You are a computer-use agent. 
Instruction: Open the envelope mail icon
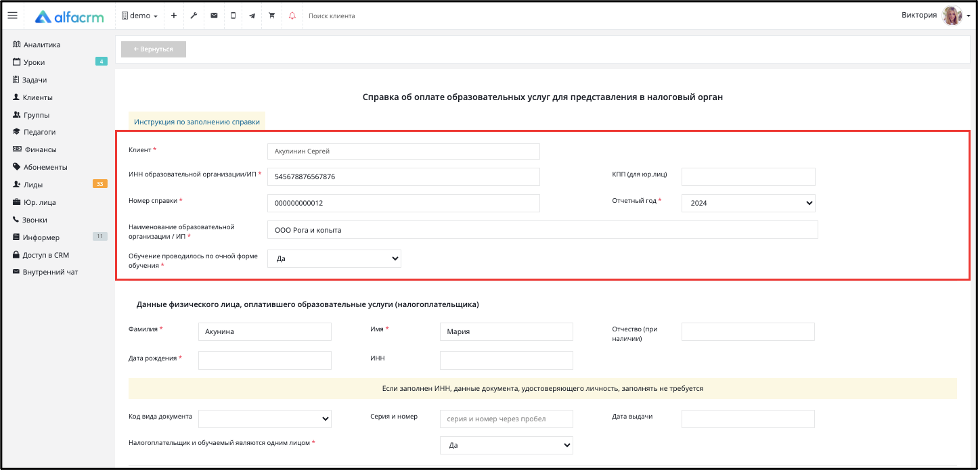214,16
